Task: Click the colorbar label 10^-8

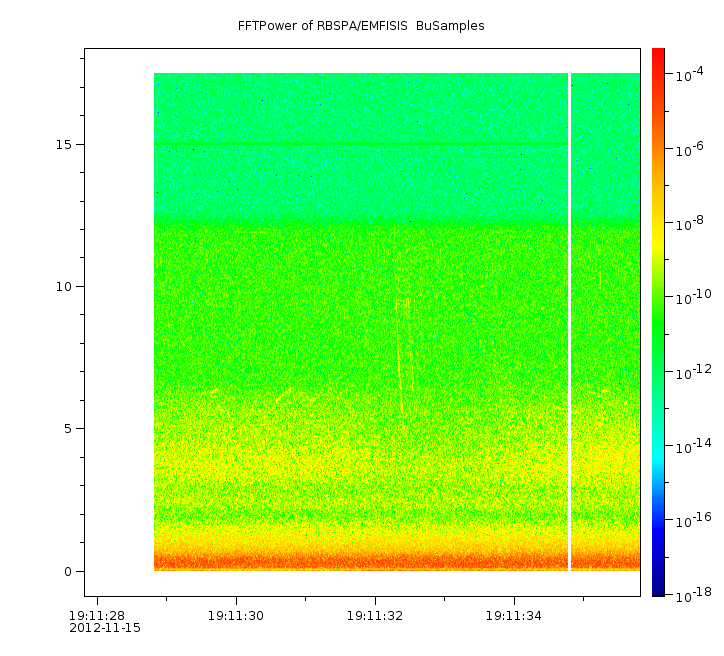Action: click(x=689, y=223)
